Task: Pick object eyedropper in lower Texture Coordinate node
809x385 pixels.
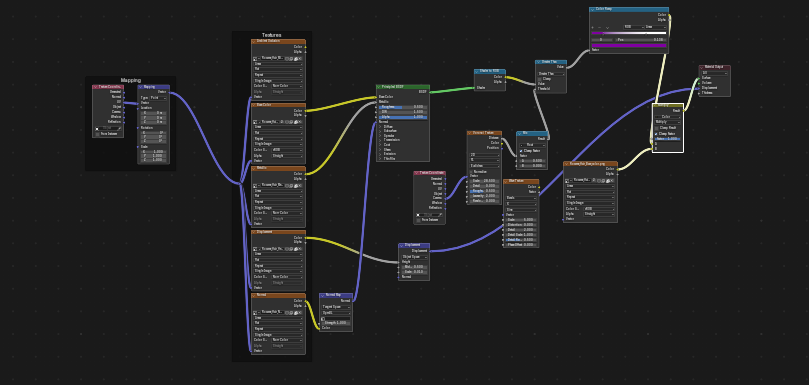Action: tap(441, 214)
